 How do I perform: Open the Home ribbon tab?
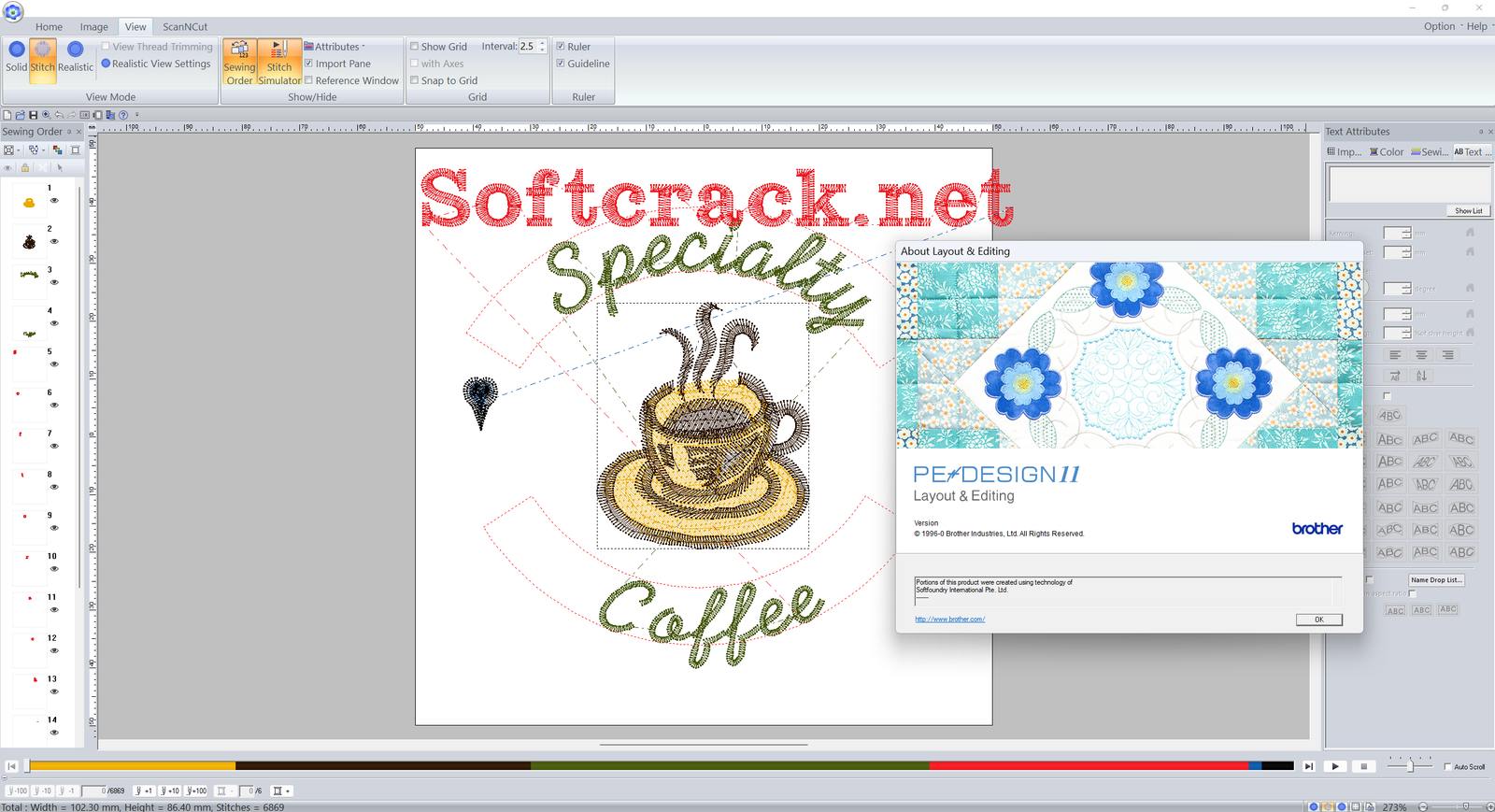pyautogui.click(x=49, y=27)
